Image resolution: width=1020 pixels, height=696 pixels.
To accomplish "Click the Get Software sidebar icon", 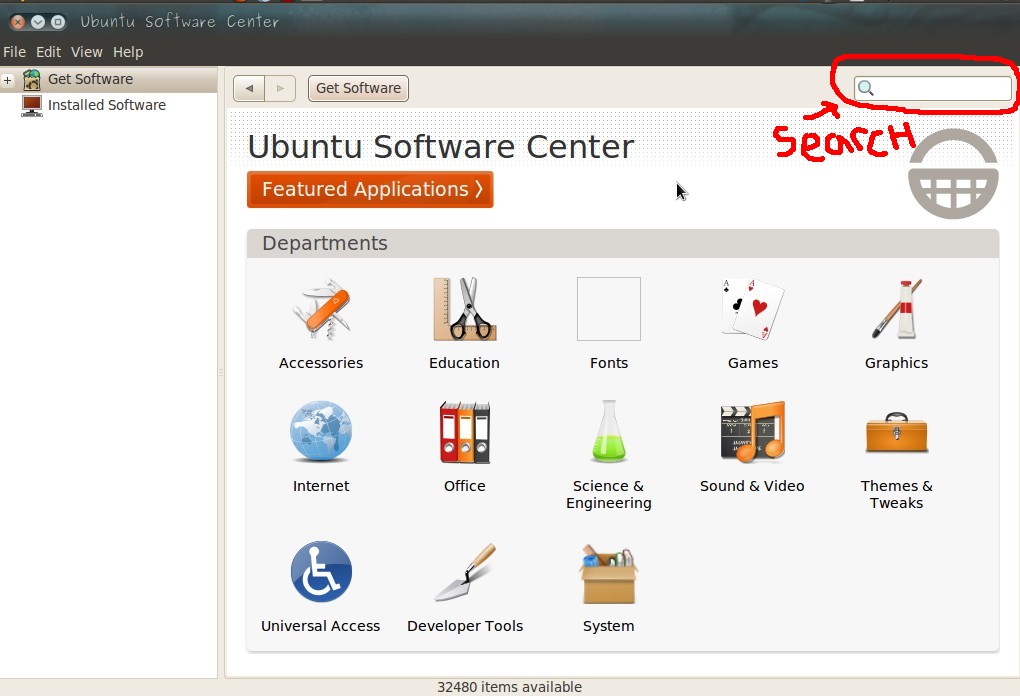I will click(32, 79).
